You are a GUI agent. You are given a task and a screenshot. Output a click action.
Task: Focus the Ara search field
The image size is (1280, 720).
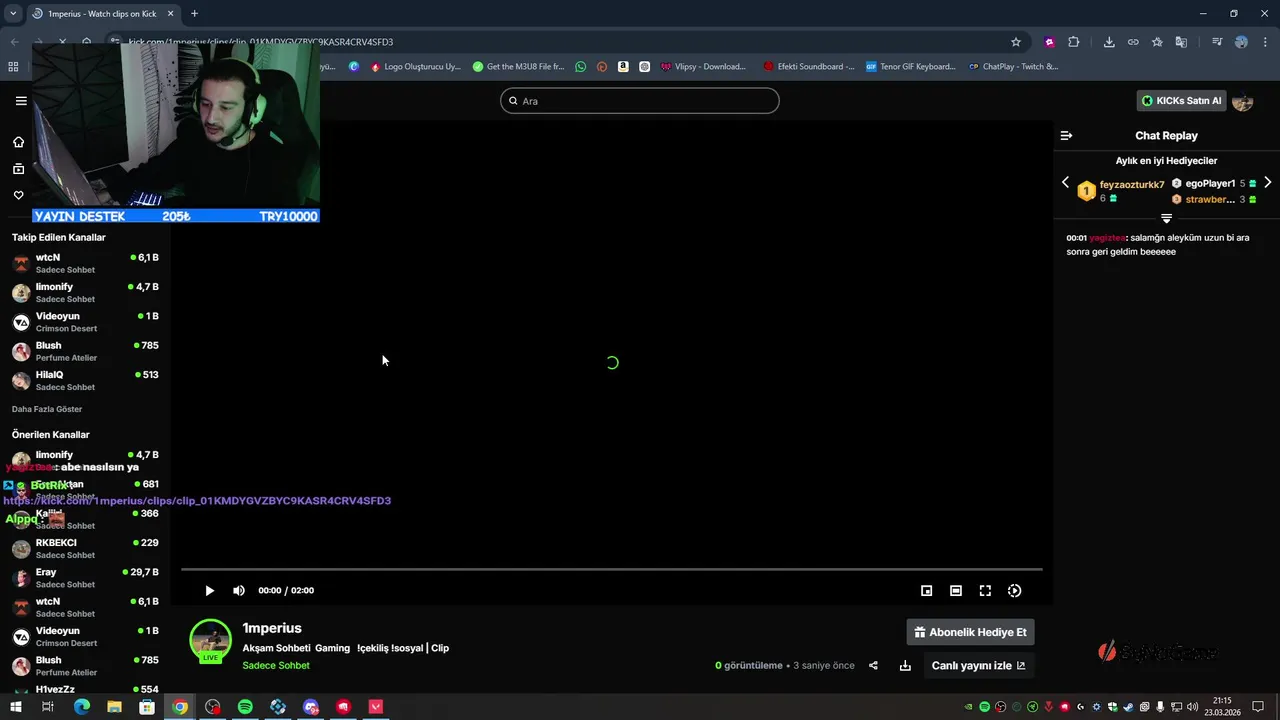point(640,101)
